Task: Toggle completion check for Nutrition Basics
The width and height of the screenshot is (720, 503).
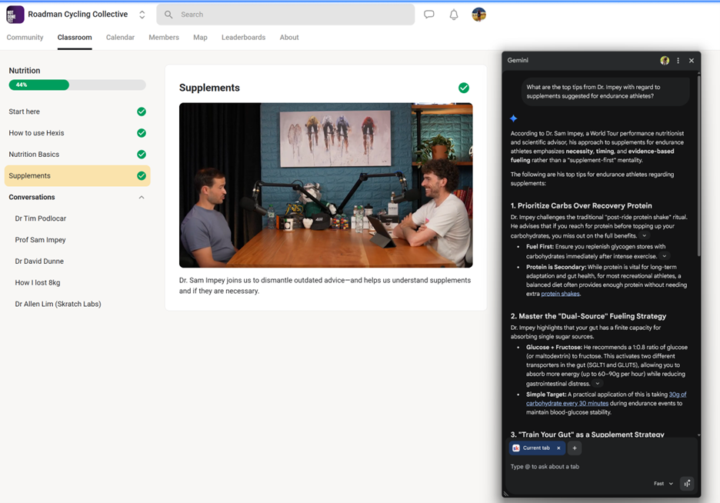Action: 141,154
